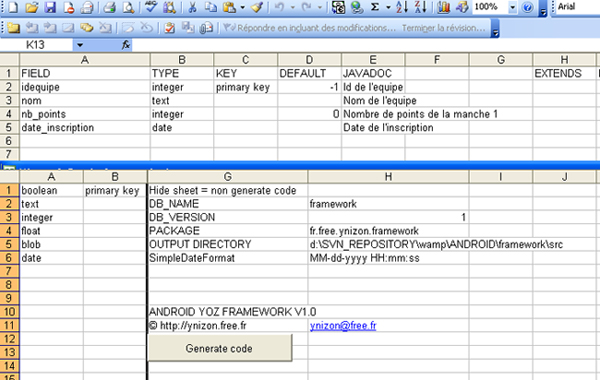This screenshot has width=600, height=380.
Task: Click the fax/email send icon
Action: click(87, 7)
